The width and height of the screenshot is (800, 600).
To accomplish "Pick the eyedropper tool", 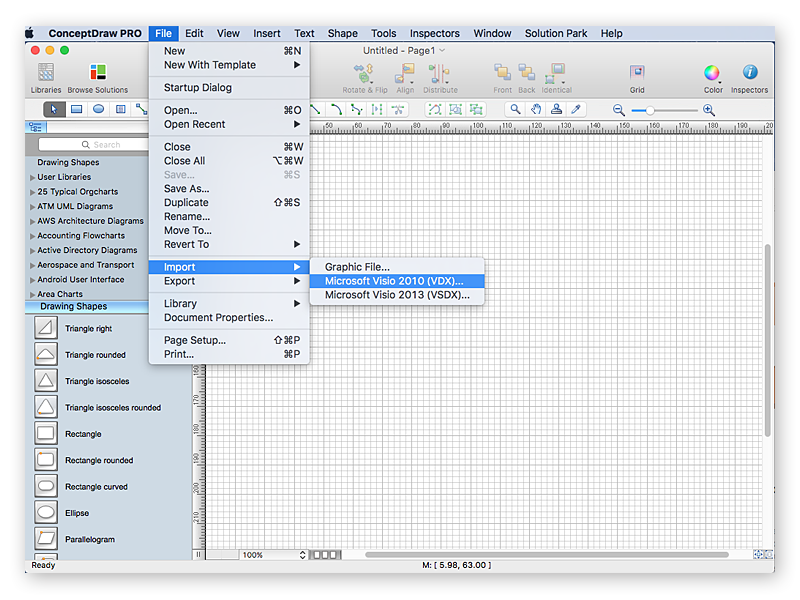I will (576, 110).
